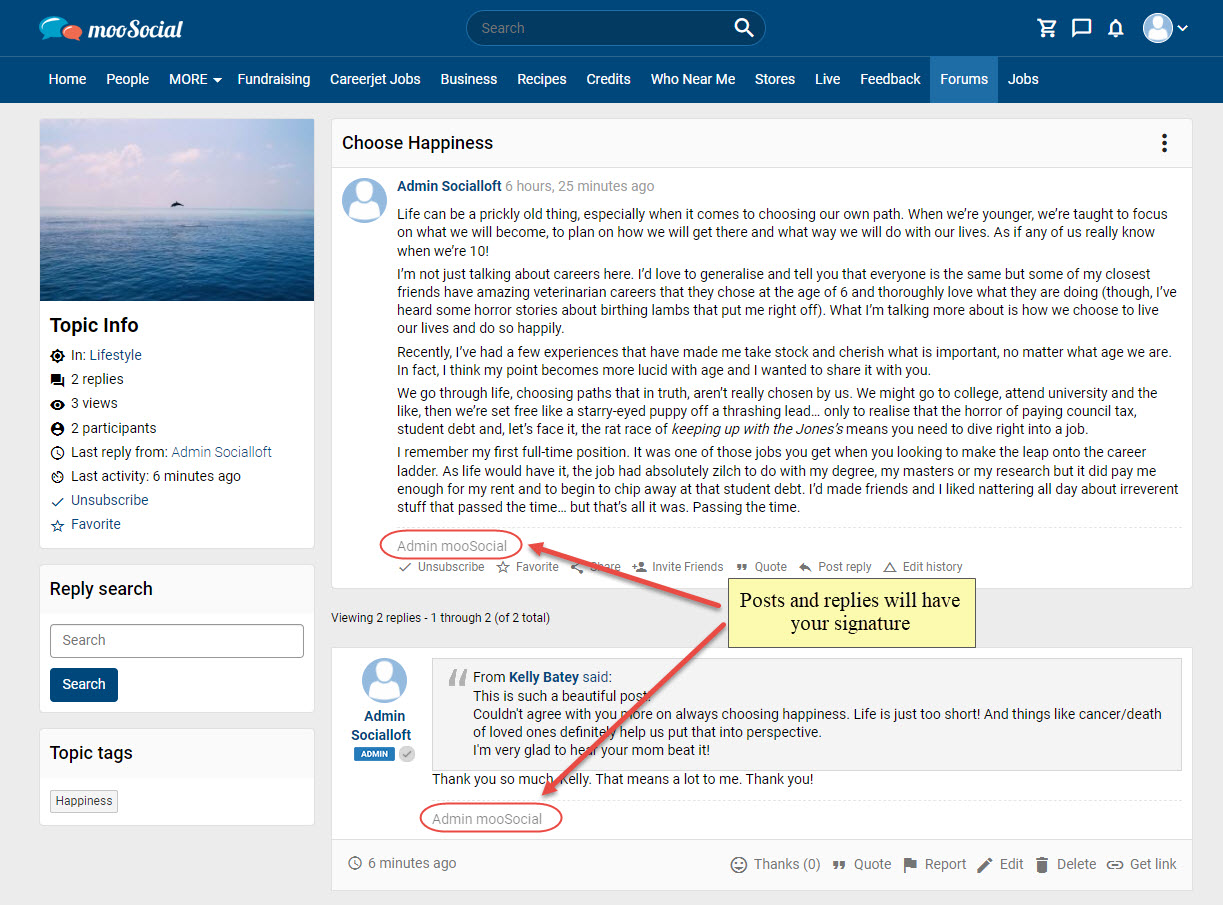
Task: Click the Choose Happiness topic title
Action: click(x=418, y=143)
